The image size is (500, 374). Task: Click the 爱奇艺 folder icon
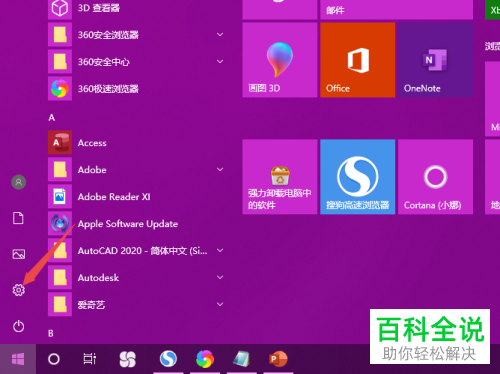tap(60, 304)
